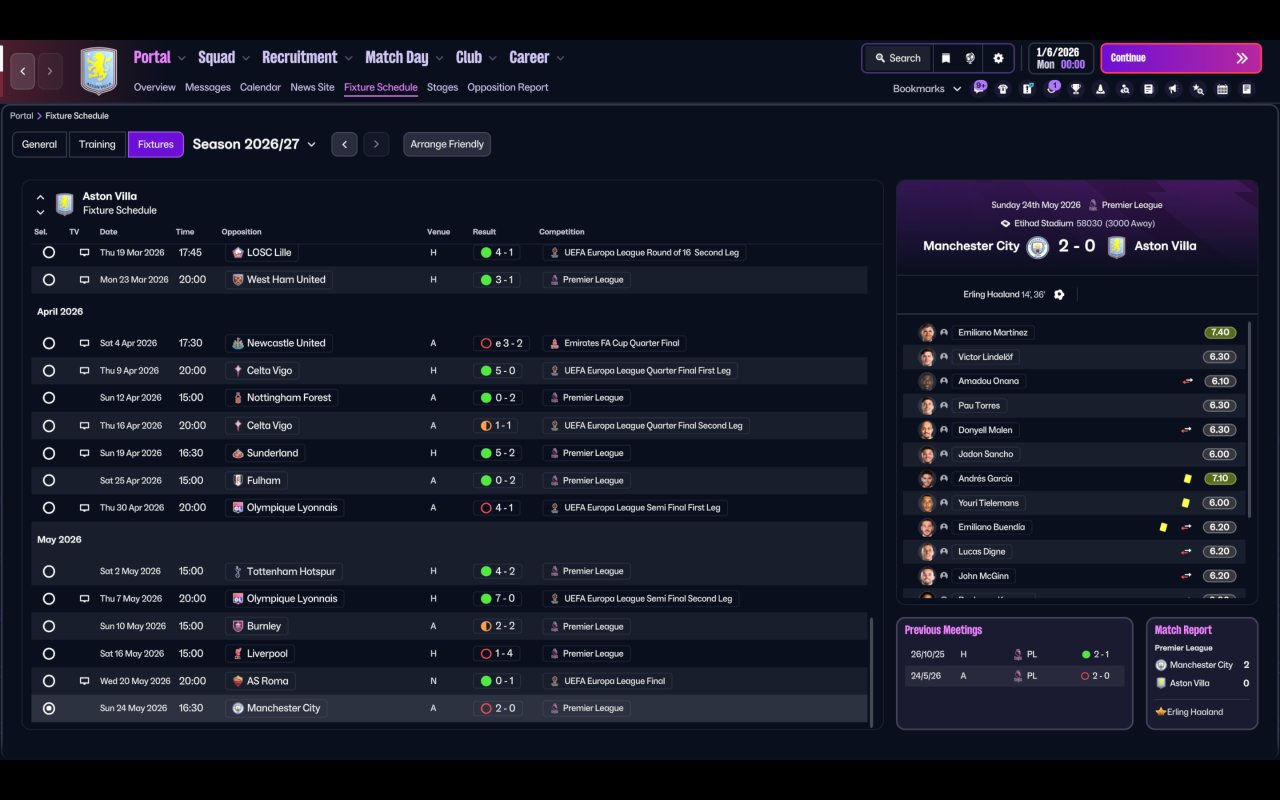The image size is (1280, 800).
Task: Open the trophy icon in bookmarks bar
Action: pos(1076,89)
